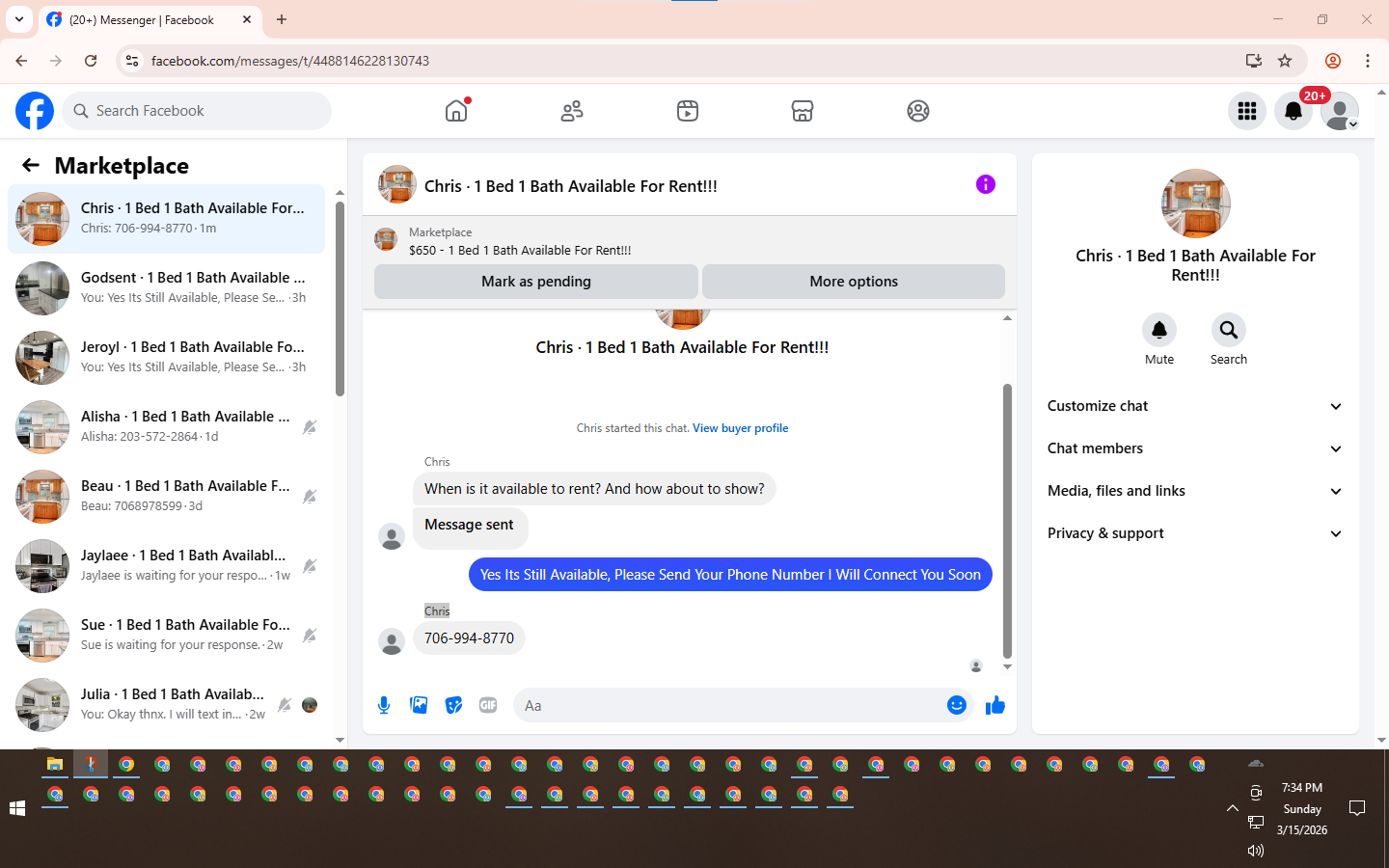
Task: Open Alisha conversation in the list
Action: 167,427
